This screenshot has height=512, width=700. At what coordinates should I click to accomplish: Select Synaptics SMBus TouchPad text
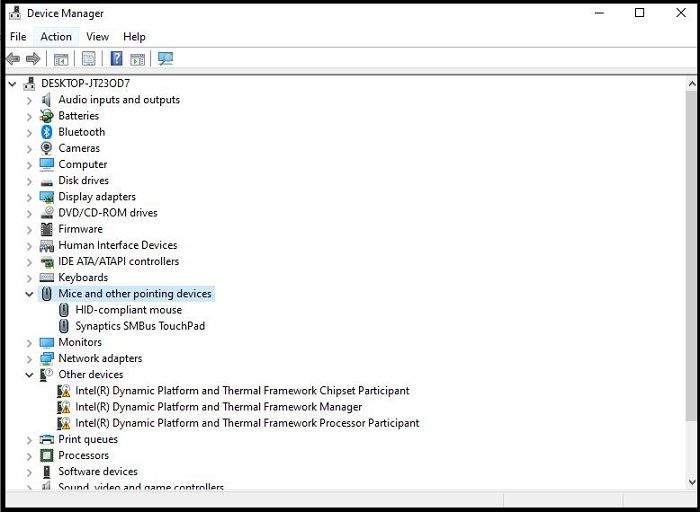(140, 326)
